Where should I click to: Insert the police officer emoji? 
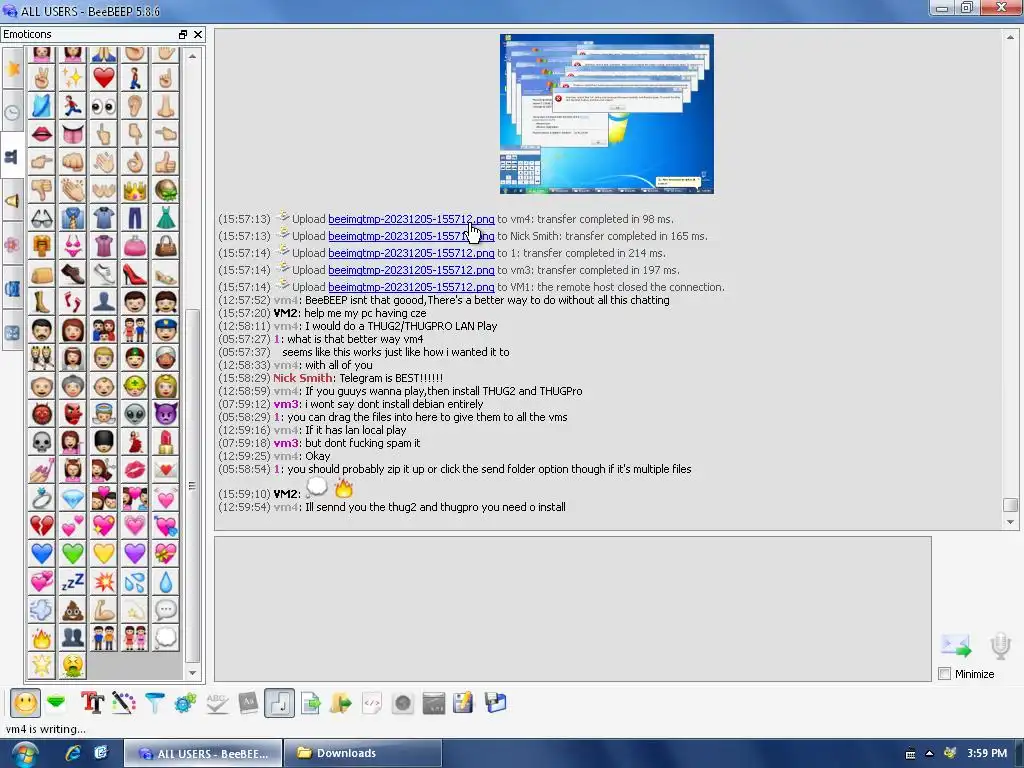pos(166,330)
